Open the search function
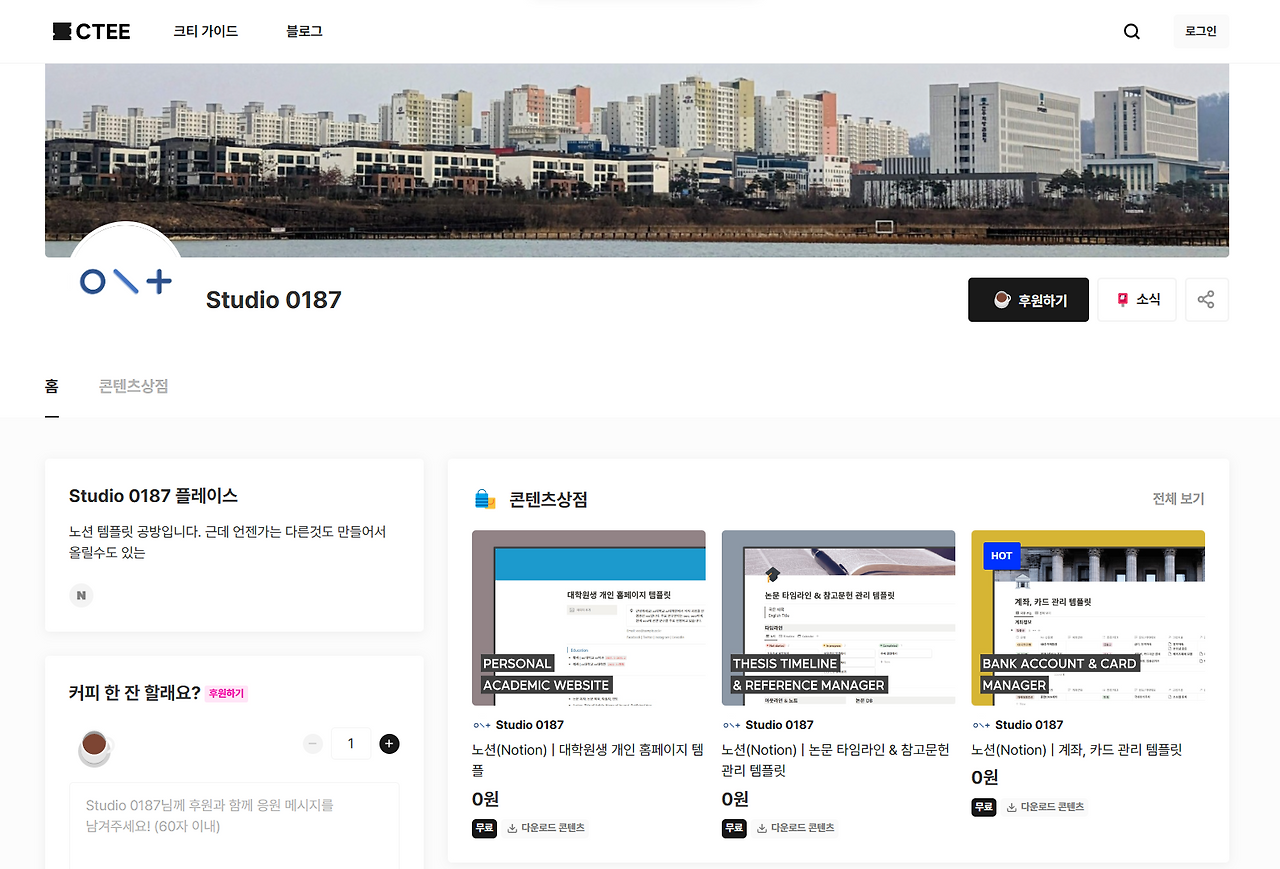The image size is (1280, 869). coord(1131,31)
